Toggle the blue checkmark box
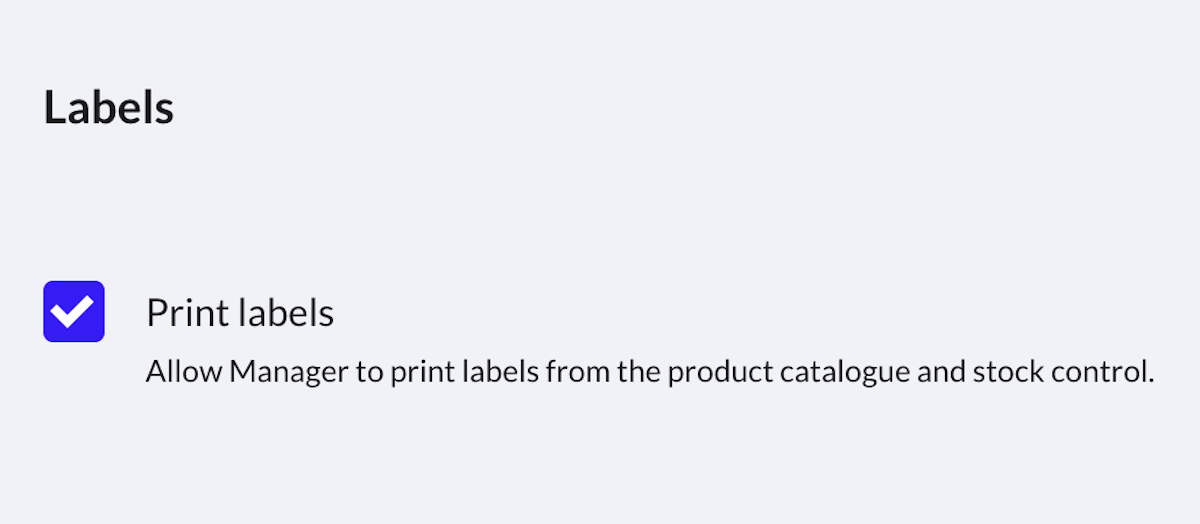Screen dimensions: 1200x524 (74, 312)
